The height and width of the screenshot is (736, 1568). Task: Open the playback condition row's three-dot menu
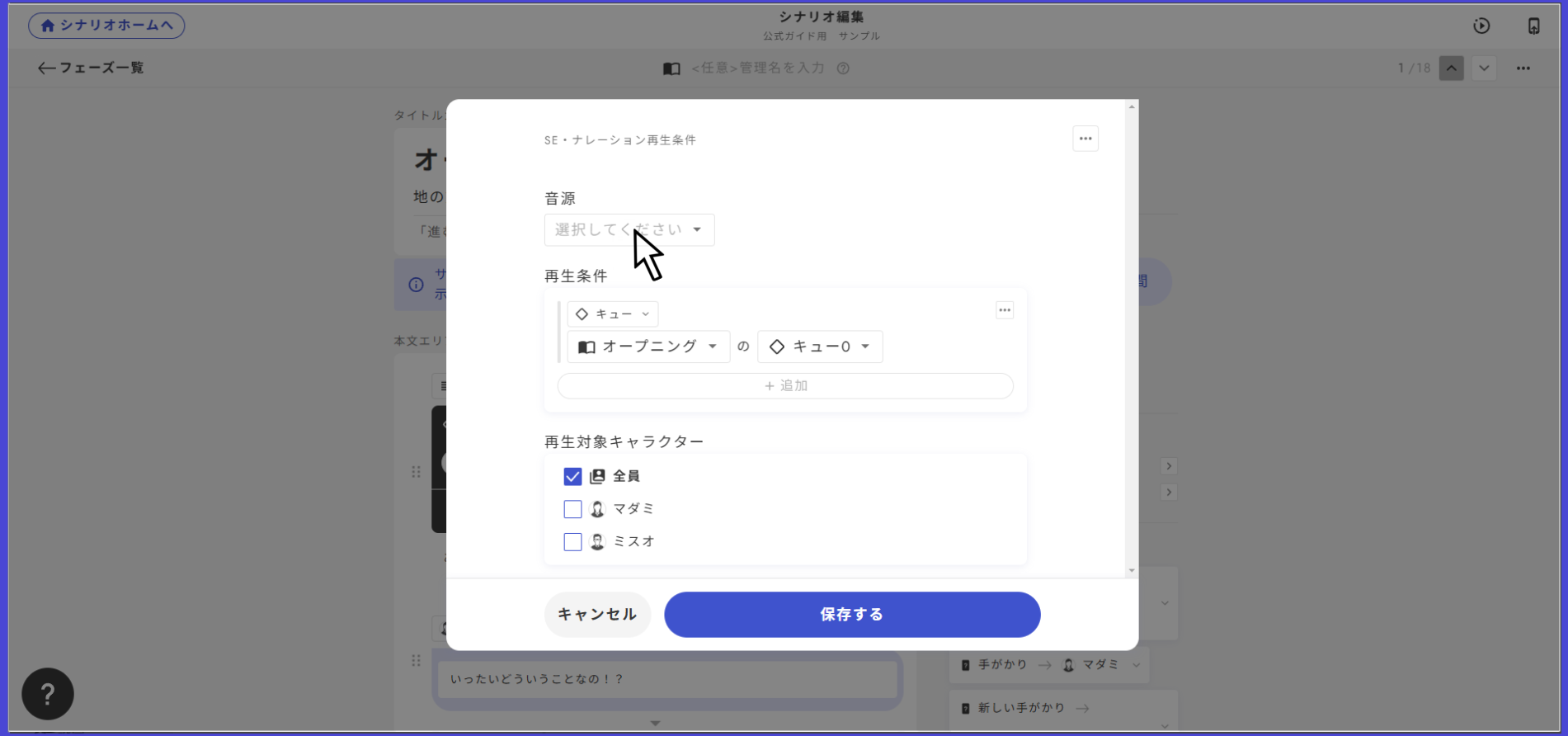click(1005, 310)
